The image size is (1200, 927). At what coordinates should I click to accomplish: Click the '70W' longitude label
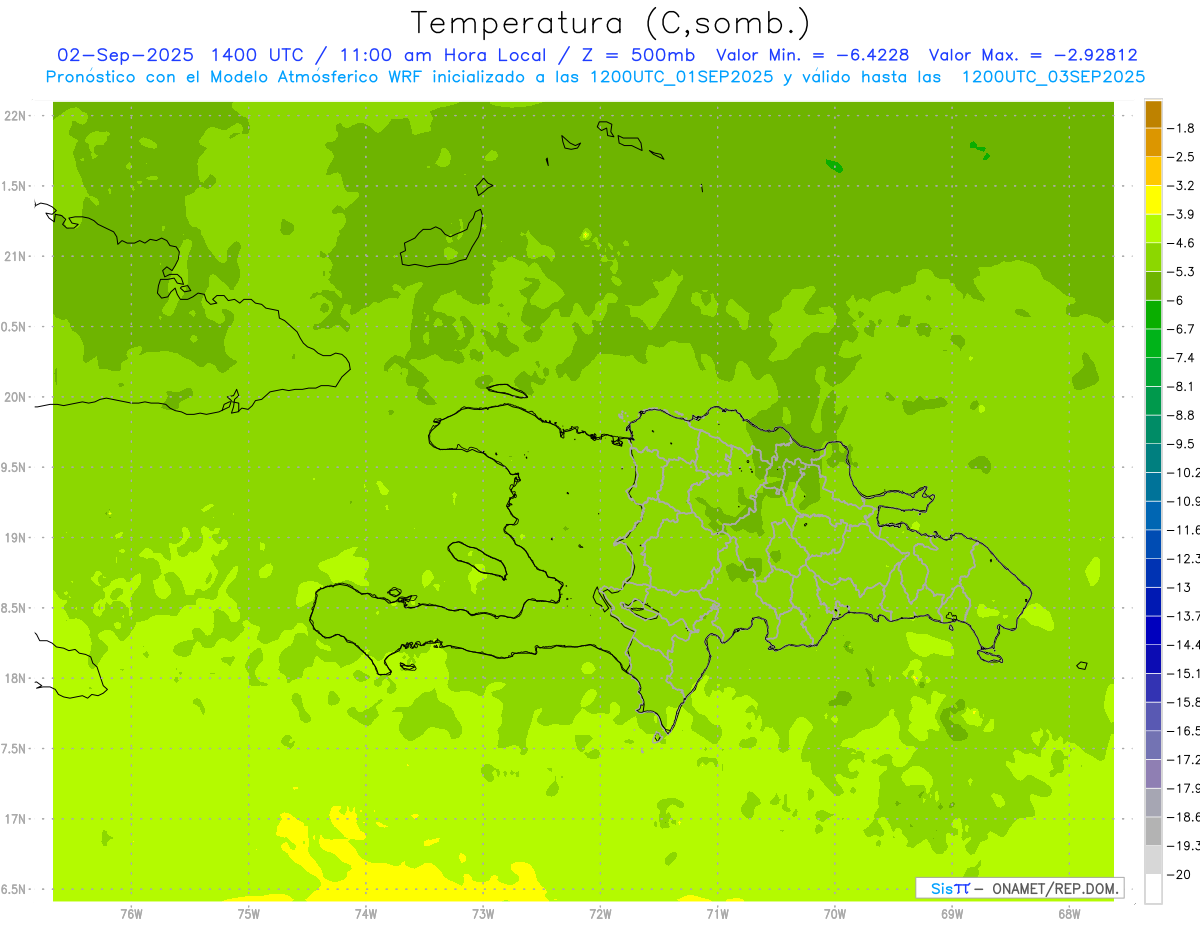(835, 914)
